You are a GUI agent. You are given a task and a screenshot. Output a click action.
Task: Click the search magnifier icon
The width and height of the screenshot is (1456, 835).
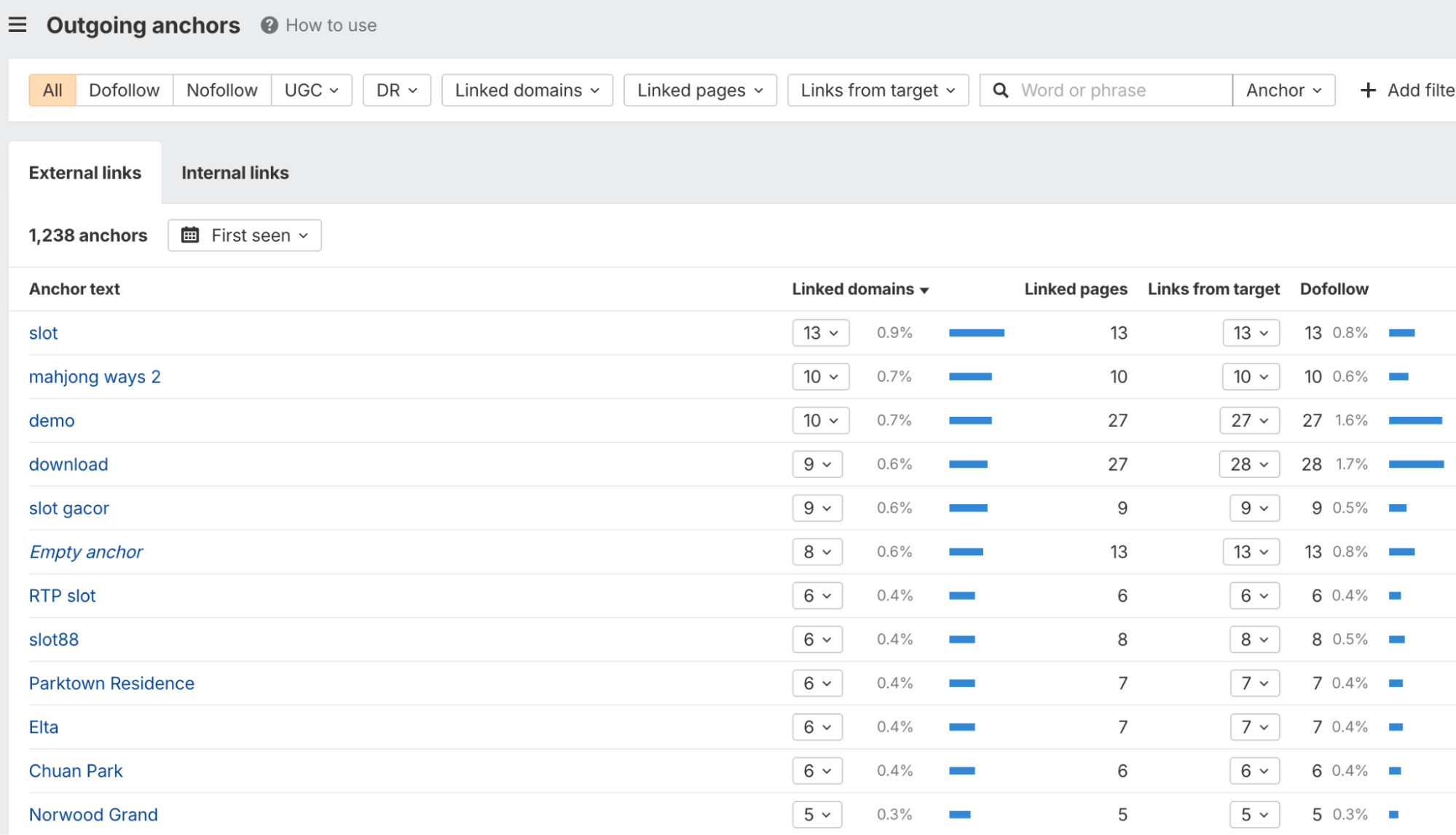pos(1000,90)
